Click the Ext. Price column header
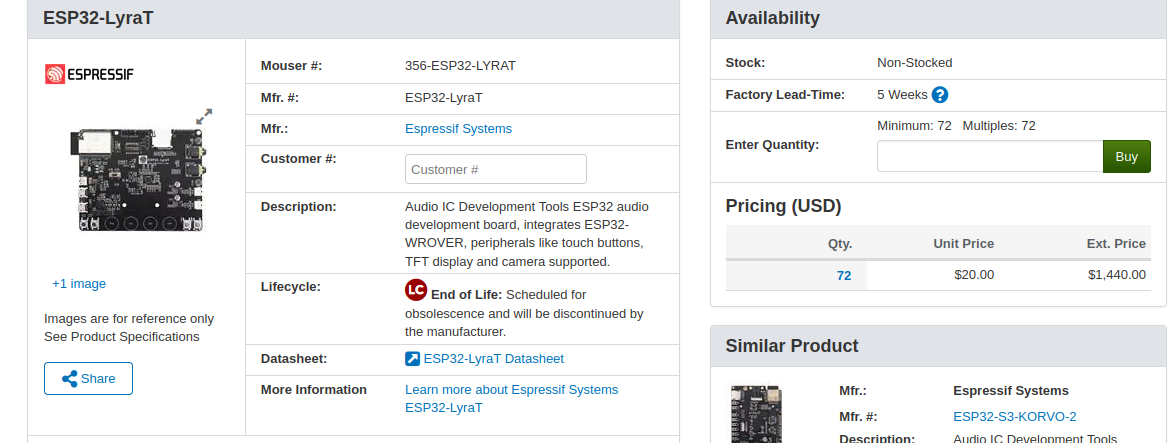Screen dimensions: 1174x443 [1116, 244]
